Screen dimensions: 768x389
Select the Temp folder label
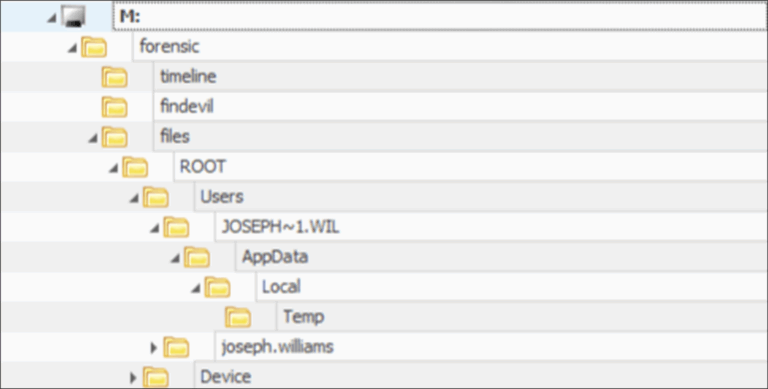[304, 317]
